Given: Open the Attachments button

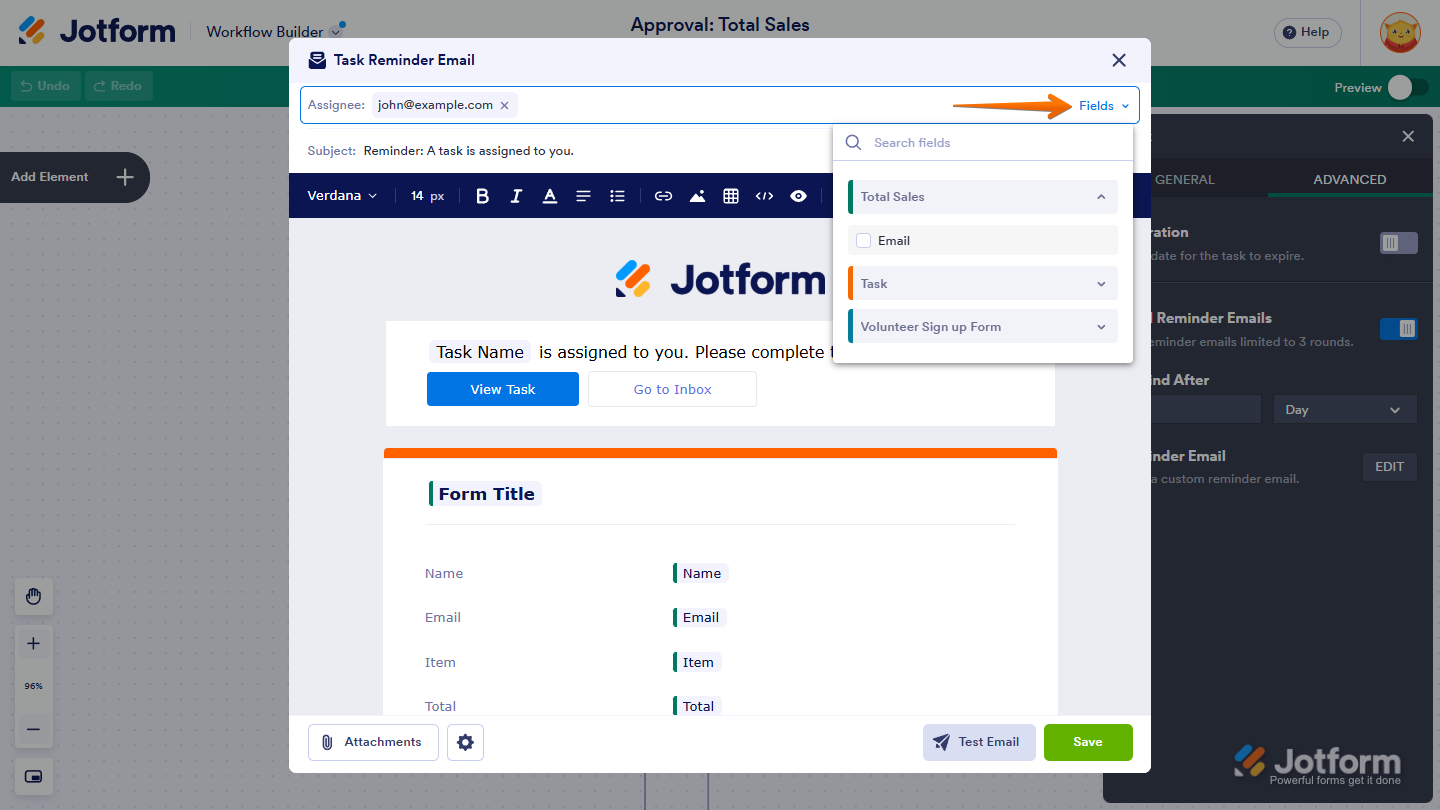Looking at the screenshot, I should pyautogui.click(x=373, y=742).
